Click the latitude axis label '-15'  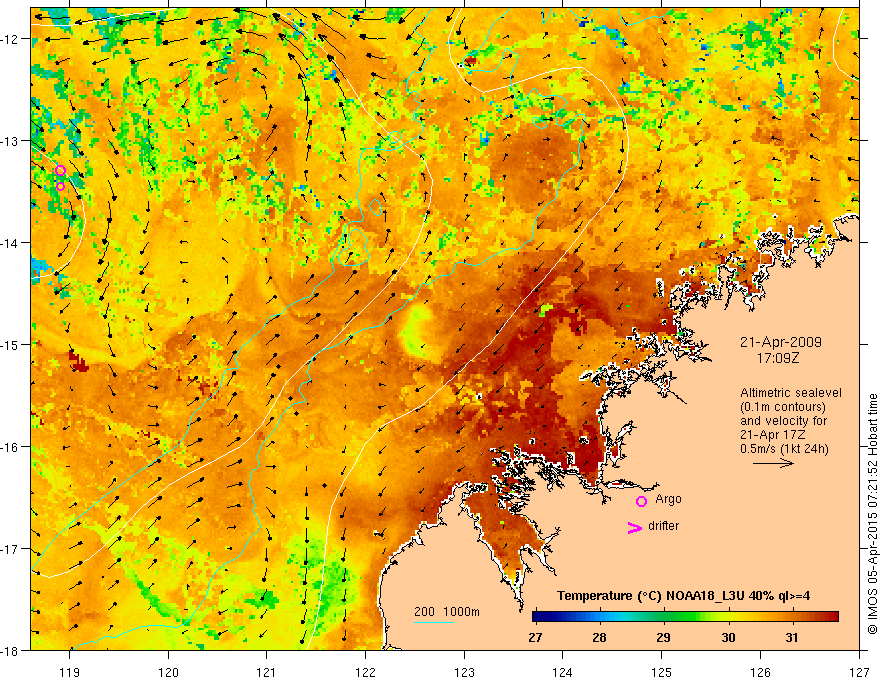coord(11,344)
